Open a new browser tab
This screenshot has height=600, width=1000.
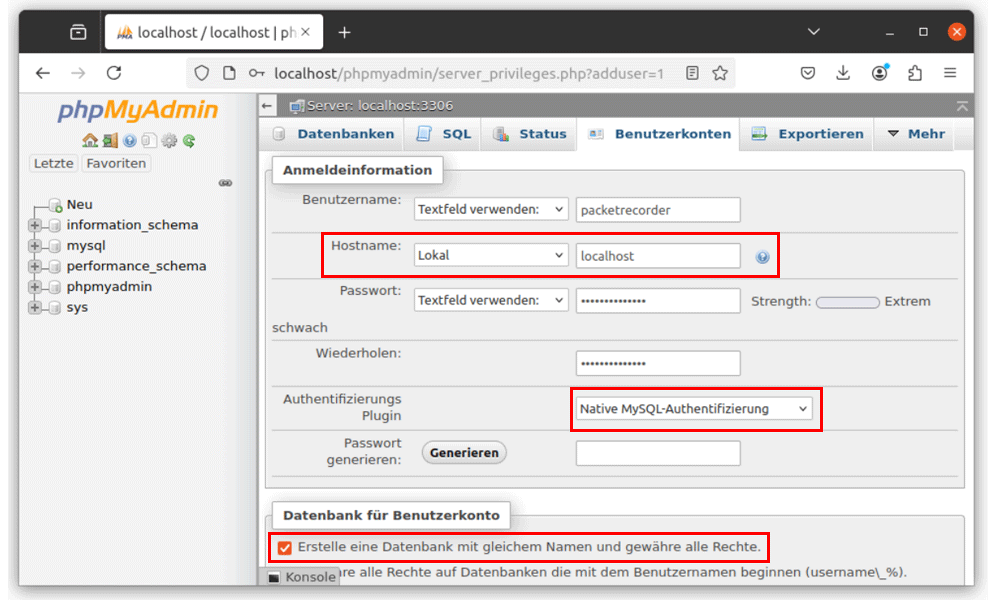tap(344, 32)
